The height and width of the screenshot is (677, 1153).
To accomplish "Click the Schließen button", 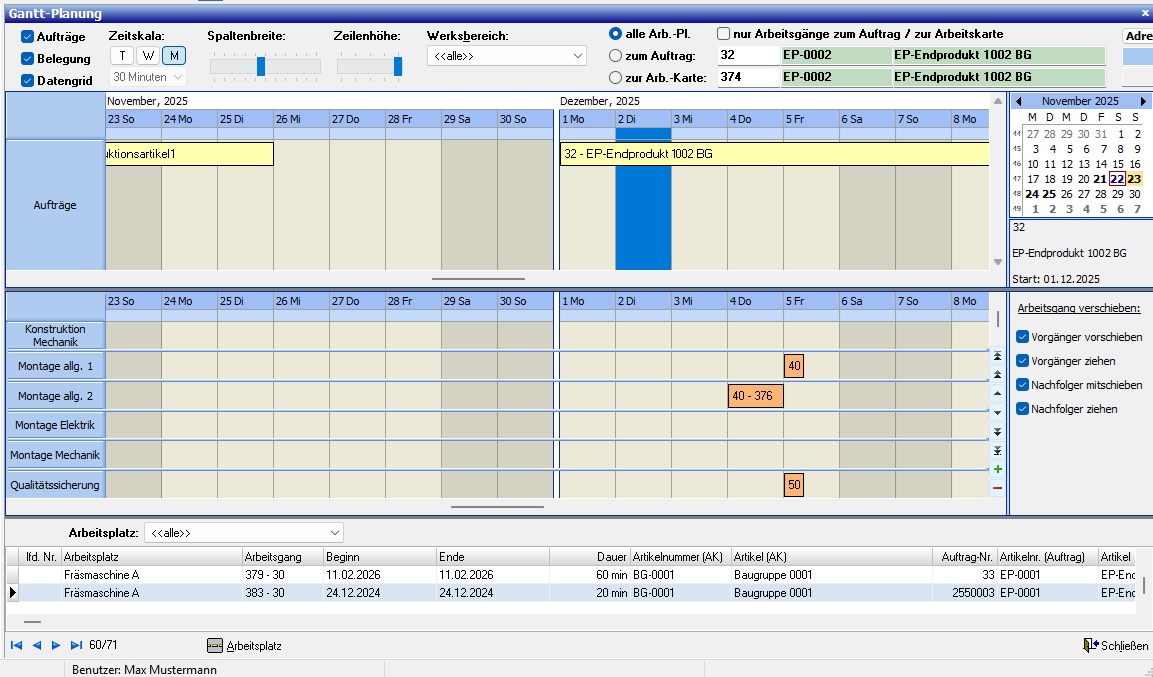I will [1116, 646].
